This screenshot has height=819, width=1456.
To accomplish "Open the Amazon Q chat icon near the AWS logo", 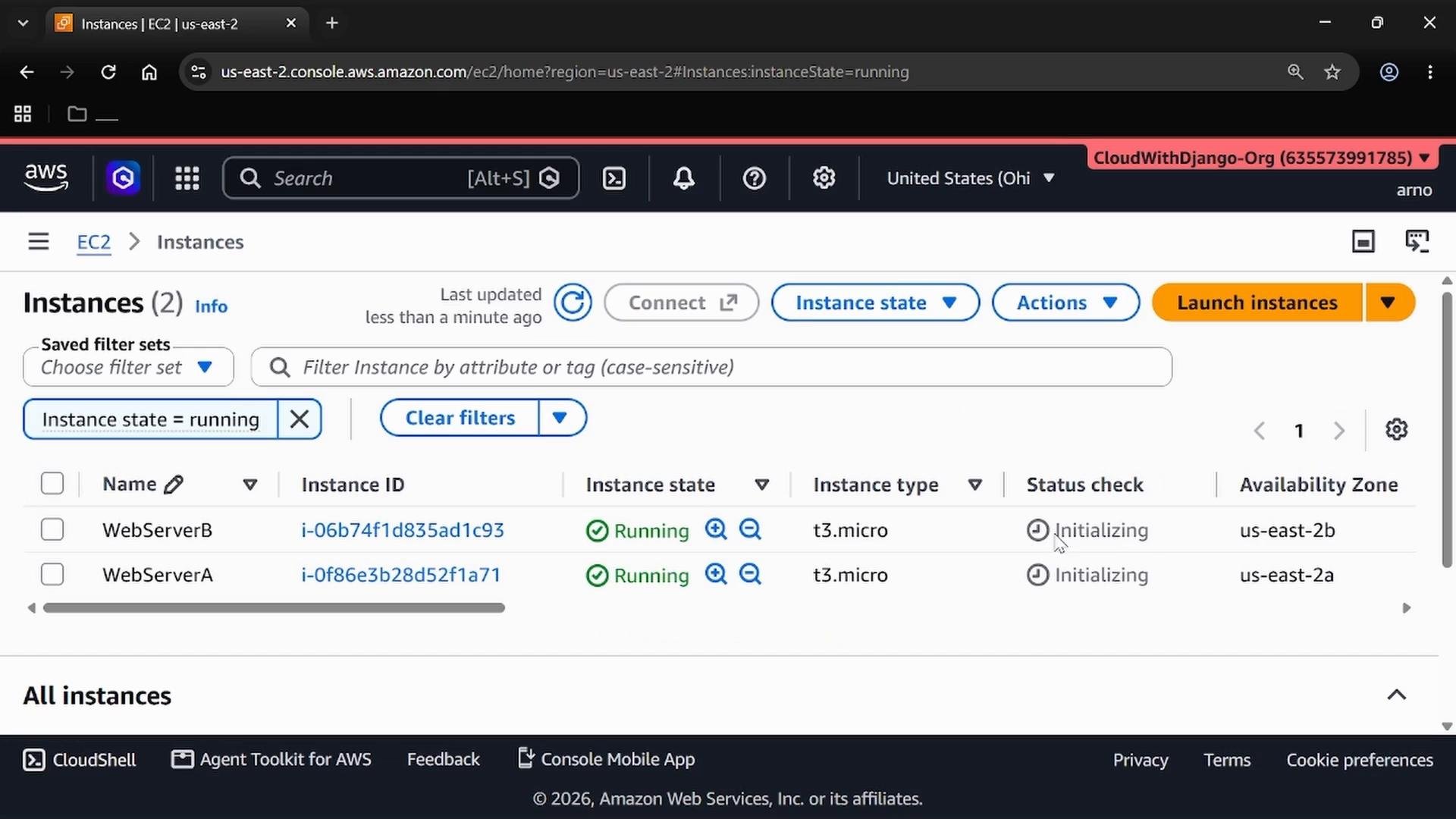I will [x=123, y=178].
